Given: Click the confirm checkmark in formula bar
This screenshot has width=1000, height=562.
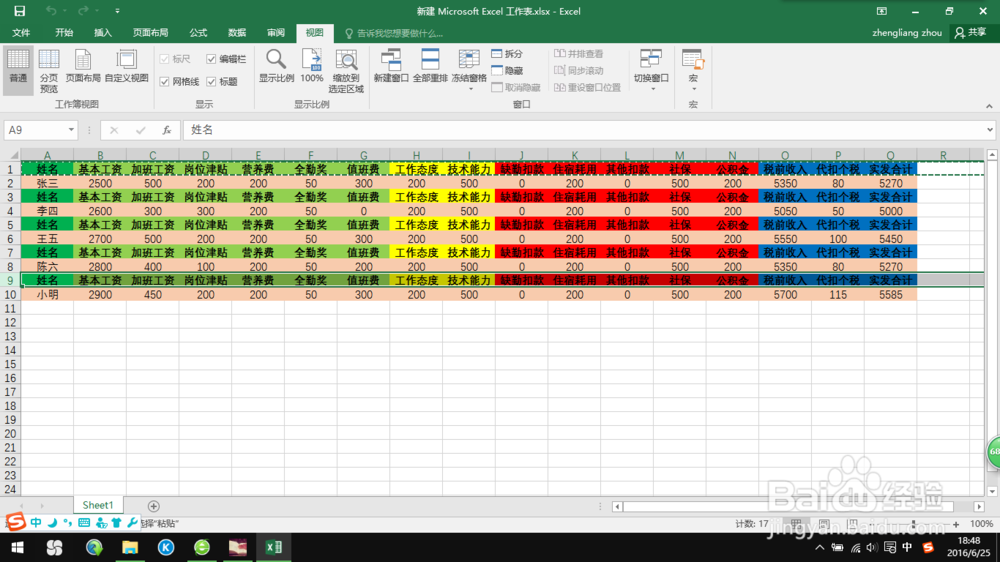Looking at the screenshot, I should (x=140, y=130).
